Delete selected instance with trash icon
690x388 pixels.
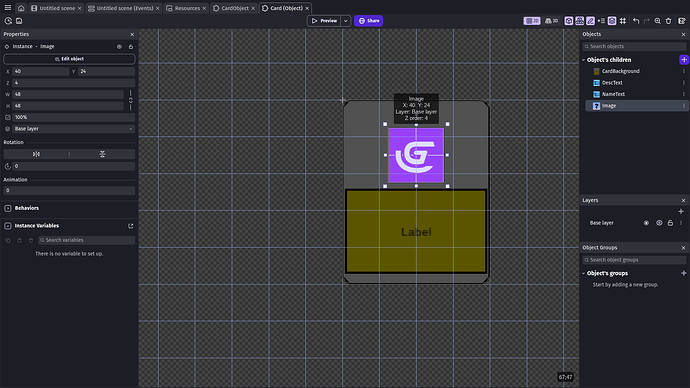coord(668,21)
